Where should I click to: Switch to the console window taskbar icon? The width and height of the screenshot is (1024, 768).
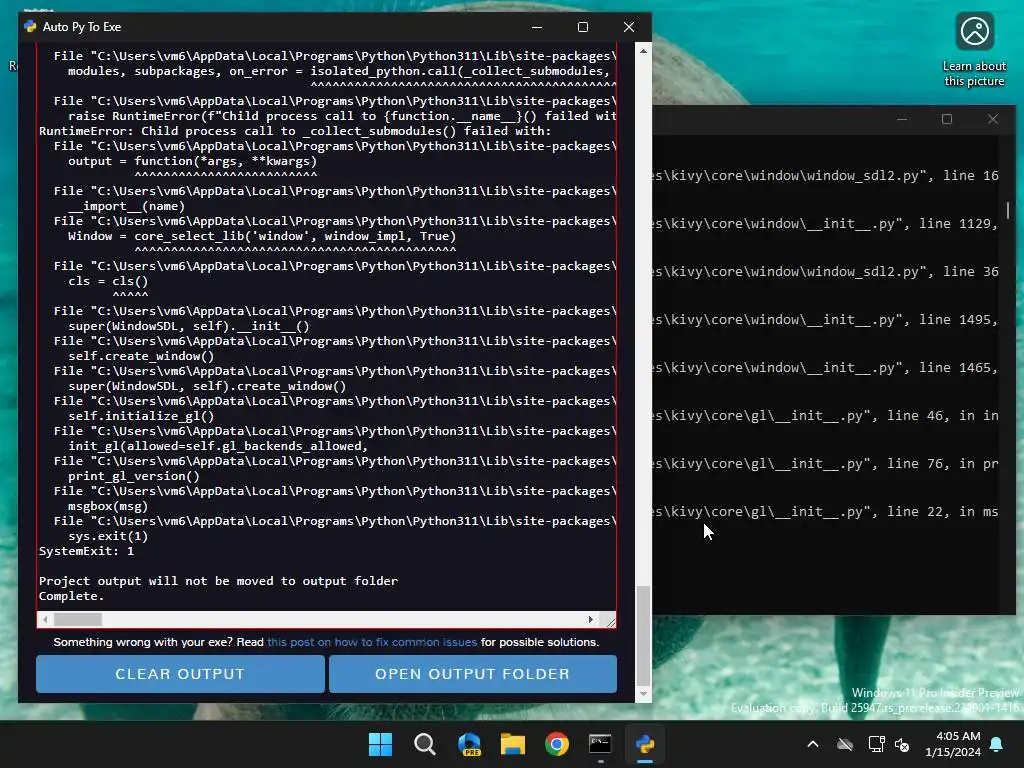pos(600,744)
